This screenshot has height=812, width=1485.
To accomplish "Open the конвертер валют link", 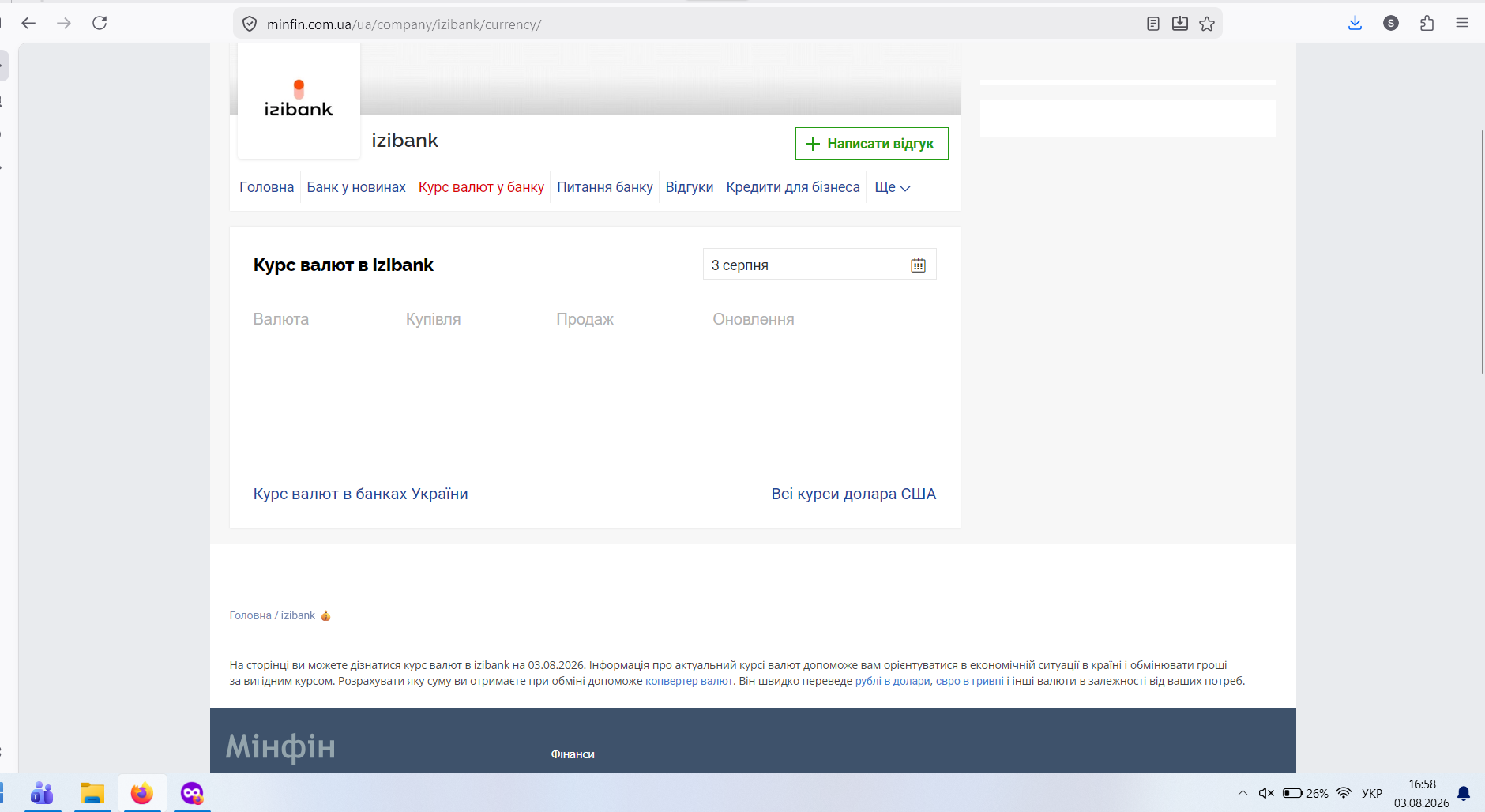I will coord(689,681).
